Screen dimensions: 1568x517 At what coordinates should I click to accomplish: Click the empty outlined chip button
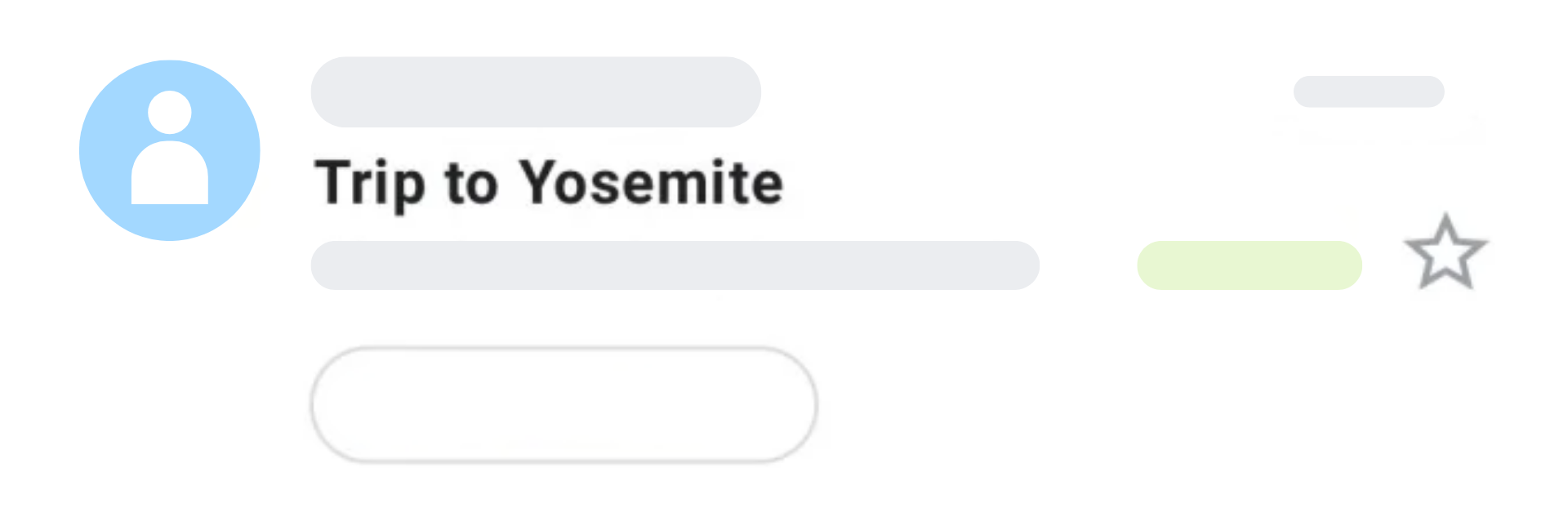563,404
